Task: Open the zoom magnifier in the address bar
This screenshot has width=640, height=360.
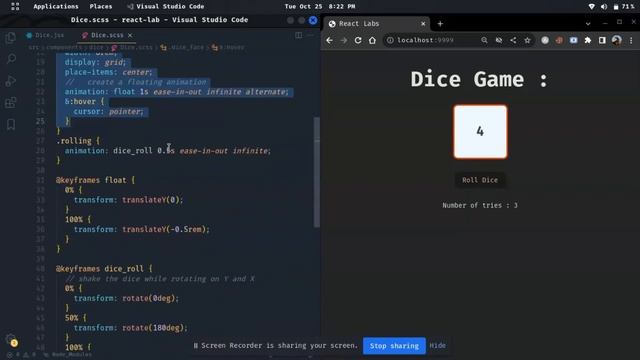Action: point(484,40)
